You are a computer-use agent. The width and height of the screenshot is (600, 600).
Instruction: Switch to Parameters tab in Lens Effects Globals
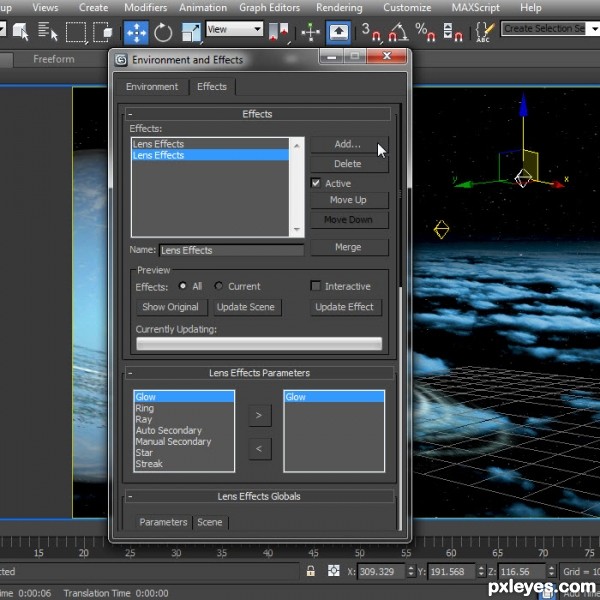pos(163,522)
